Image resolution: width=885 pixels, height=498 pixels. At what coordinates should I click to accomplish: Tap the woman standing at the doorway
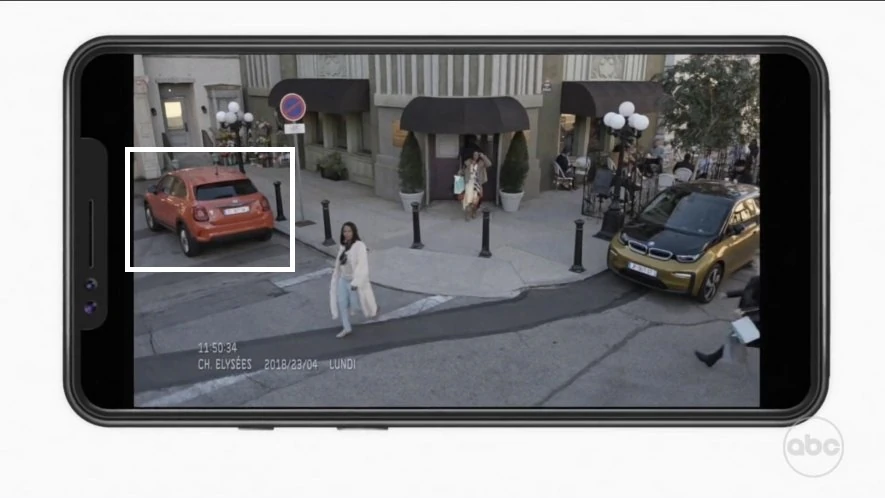click(473, 185)
